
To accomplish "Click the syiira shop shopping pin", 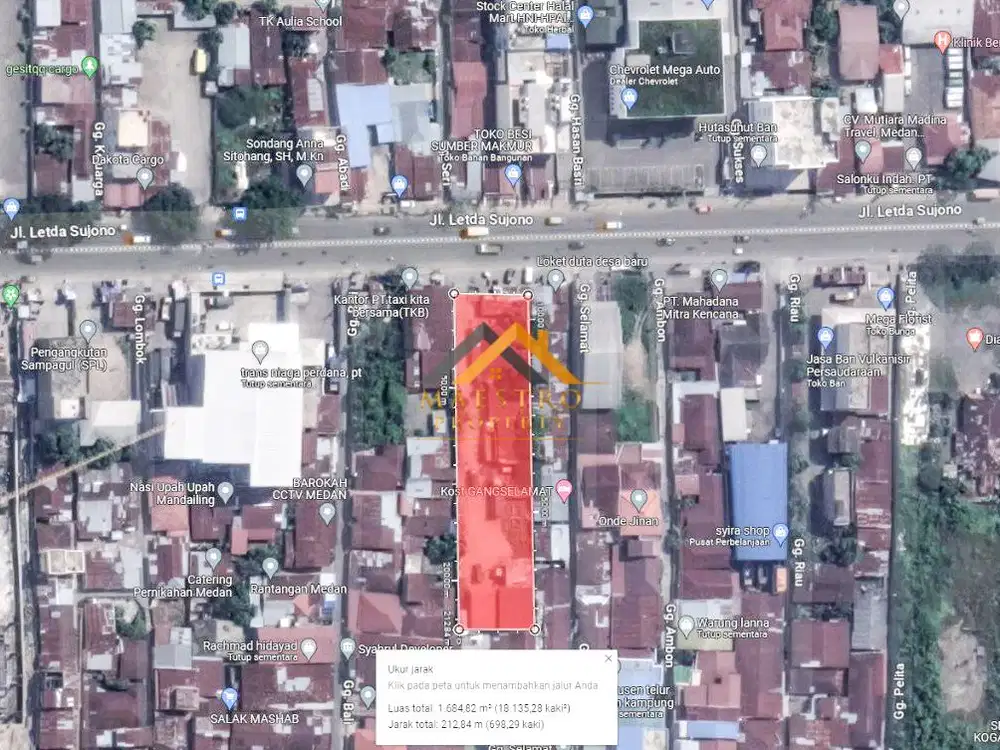I will pos(781,533).
